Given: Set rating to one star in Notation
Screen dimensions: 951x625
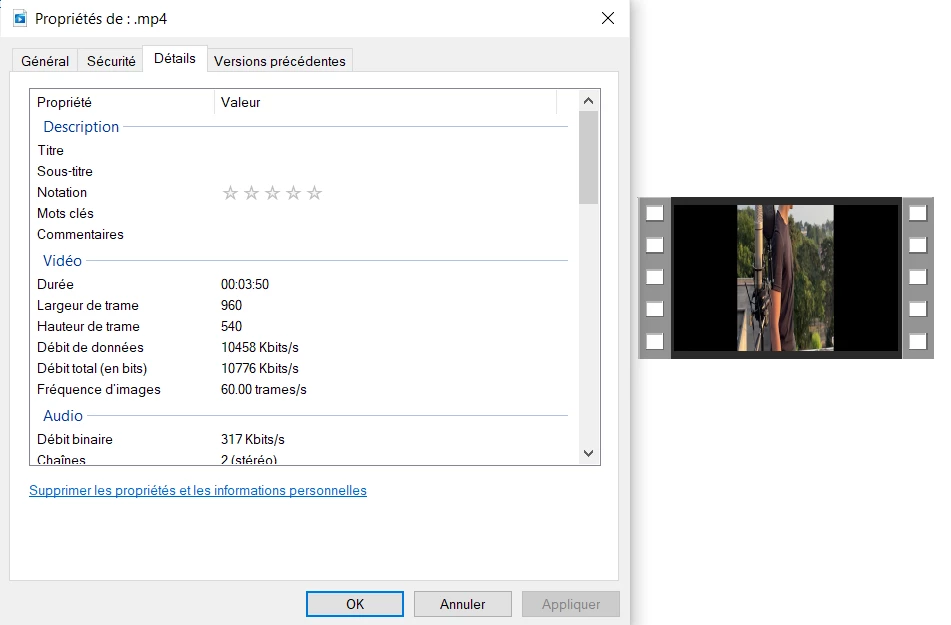Looking at the screenshot, I should 230,193.
